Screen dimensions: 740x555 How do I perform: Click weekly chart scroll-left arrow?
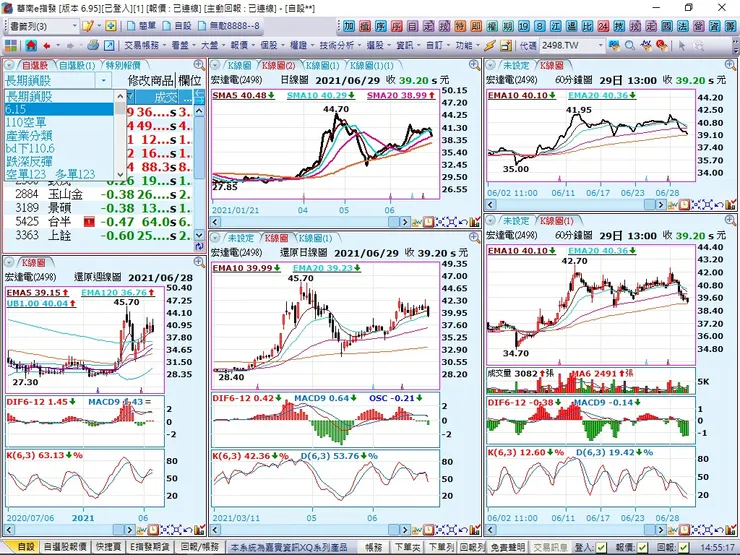pyautogui.click(x=9, y=530)
